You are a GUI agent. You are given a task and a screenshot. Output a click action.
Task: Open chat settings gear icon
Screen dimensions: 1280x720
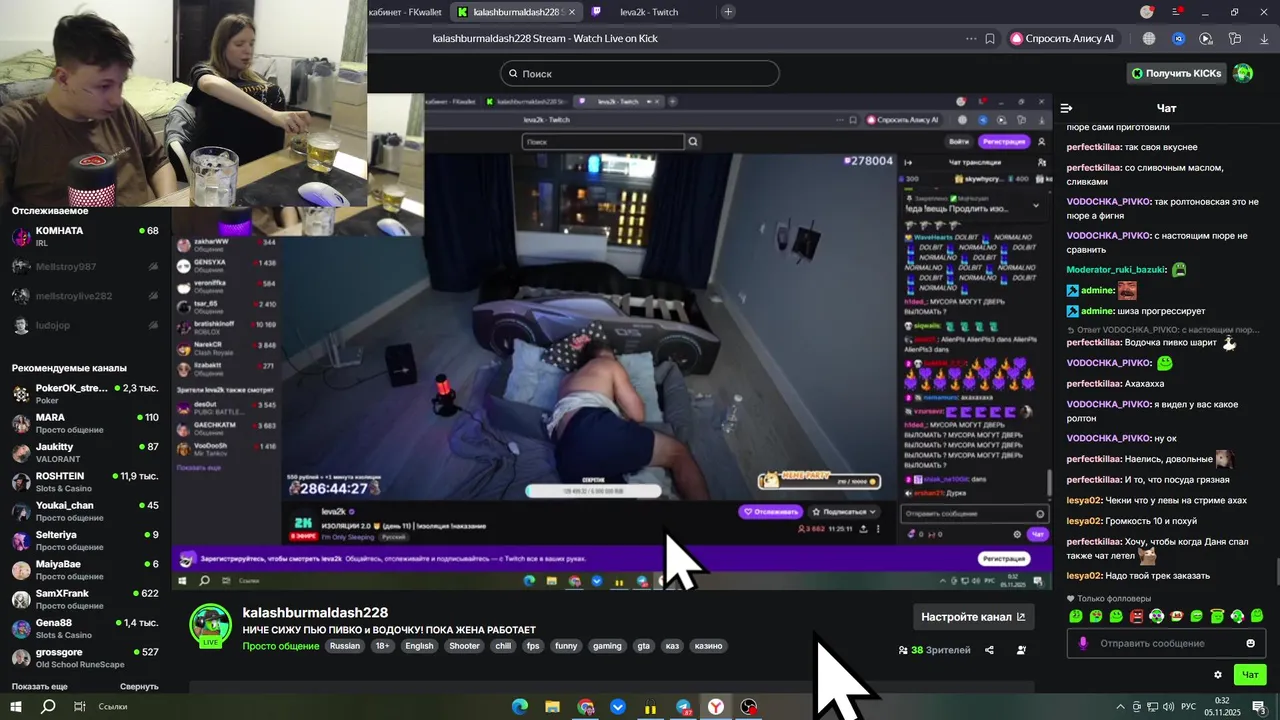click(x=1217, y=675)
